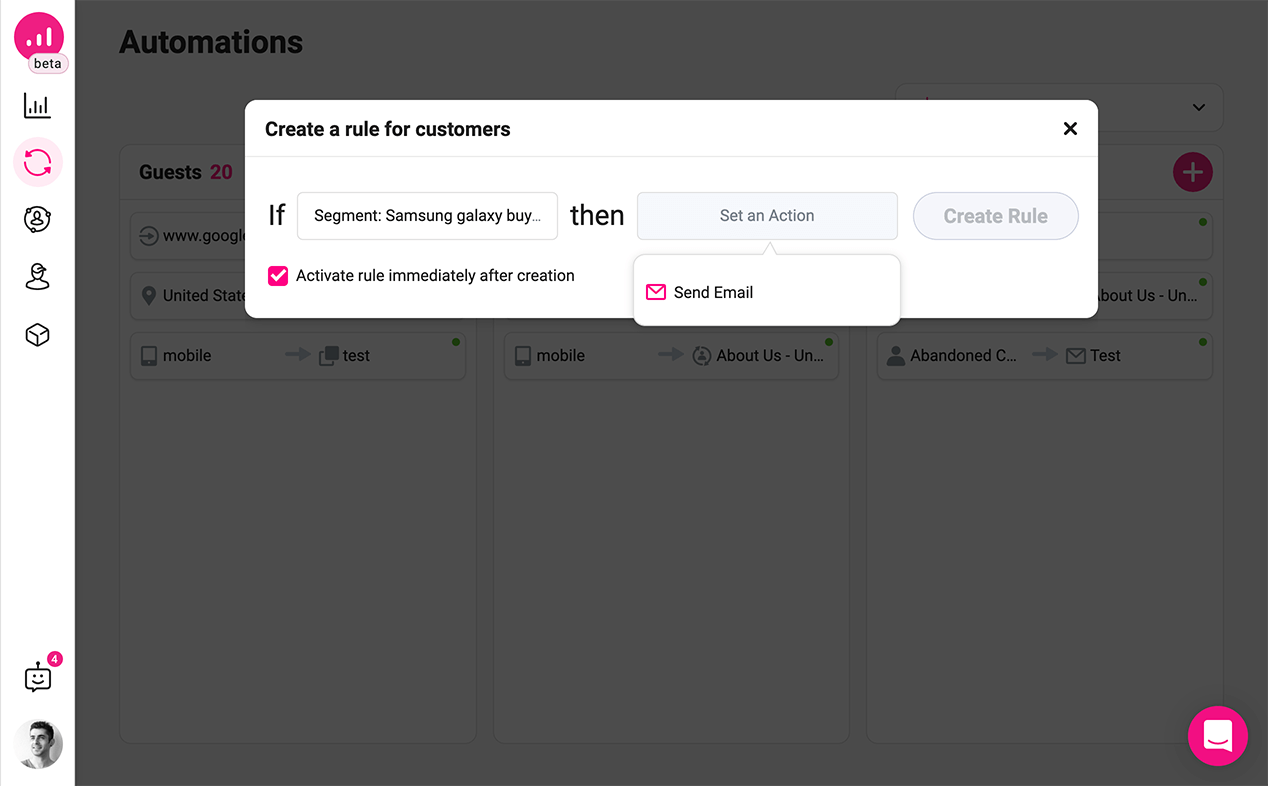Click the copy pages icon beside test

pos(328,356)
